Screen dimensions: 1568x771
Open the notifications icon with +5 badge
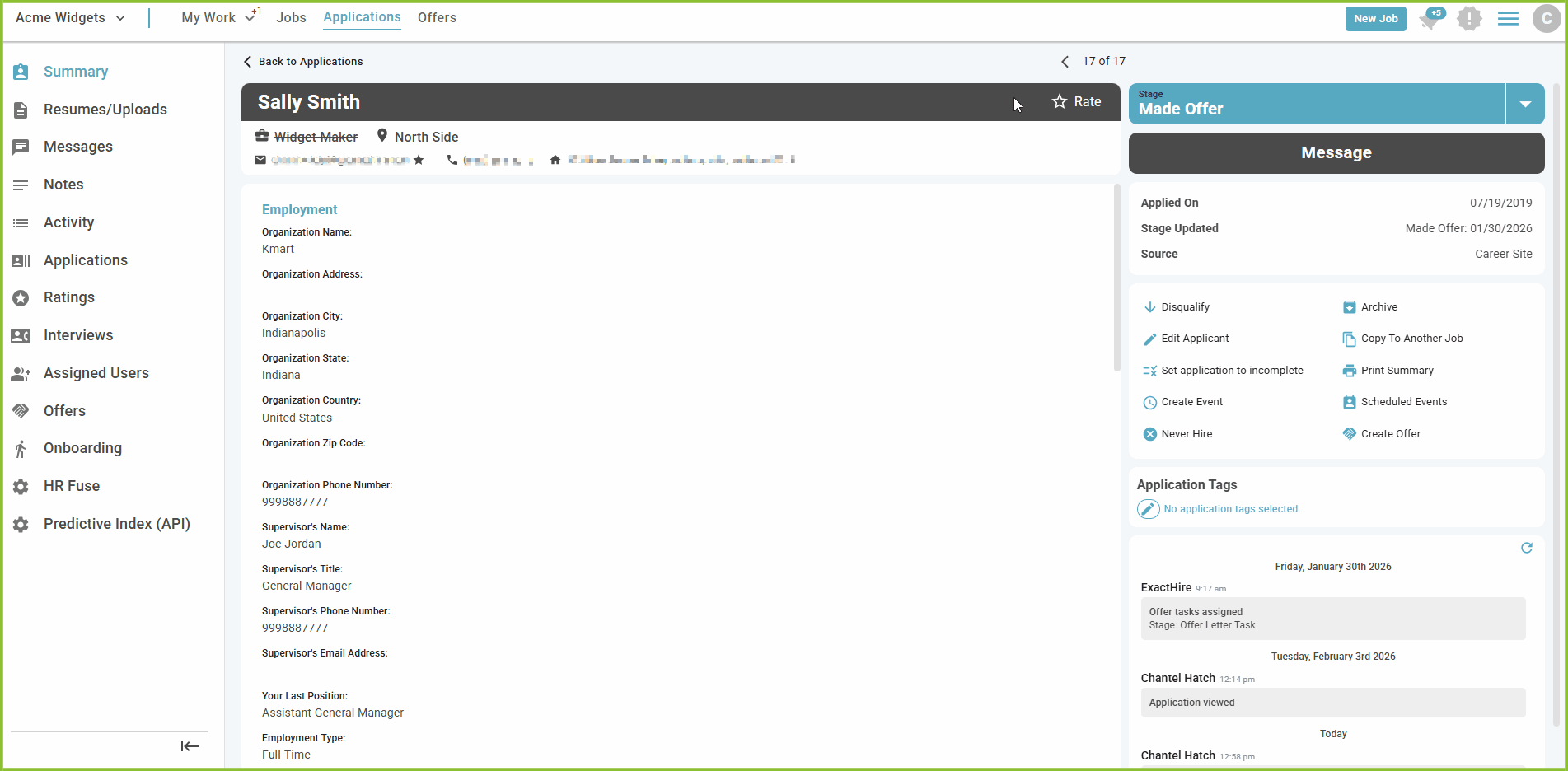(1430, 18)
